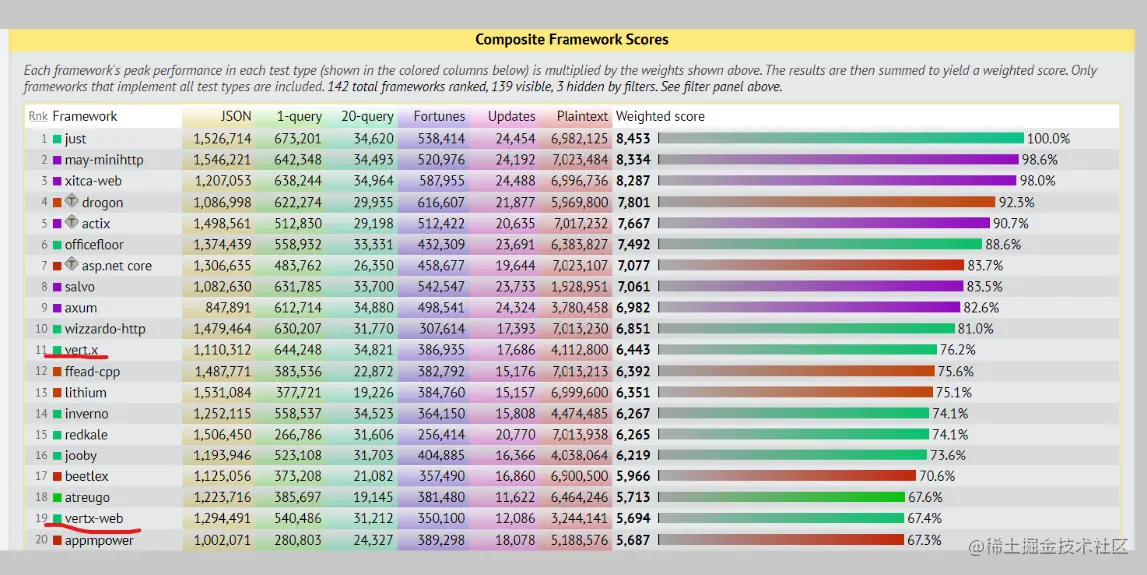Click the 100.0% score bar for just
Image resolution: width=1147 pixels, height=575 pixels.
point(840,138)
